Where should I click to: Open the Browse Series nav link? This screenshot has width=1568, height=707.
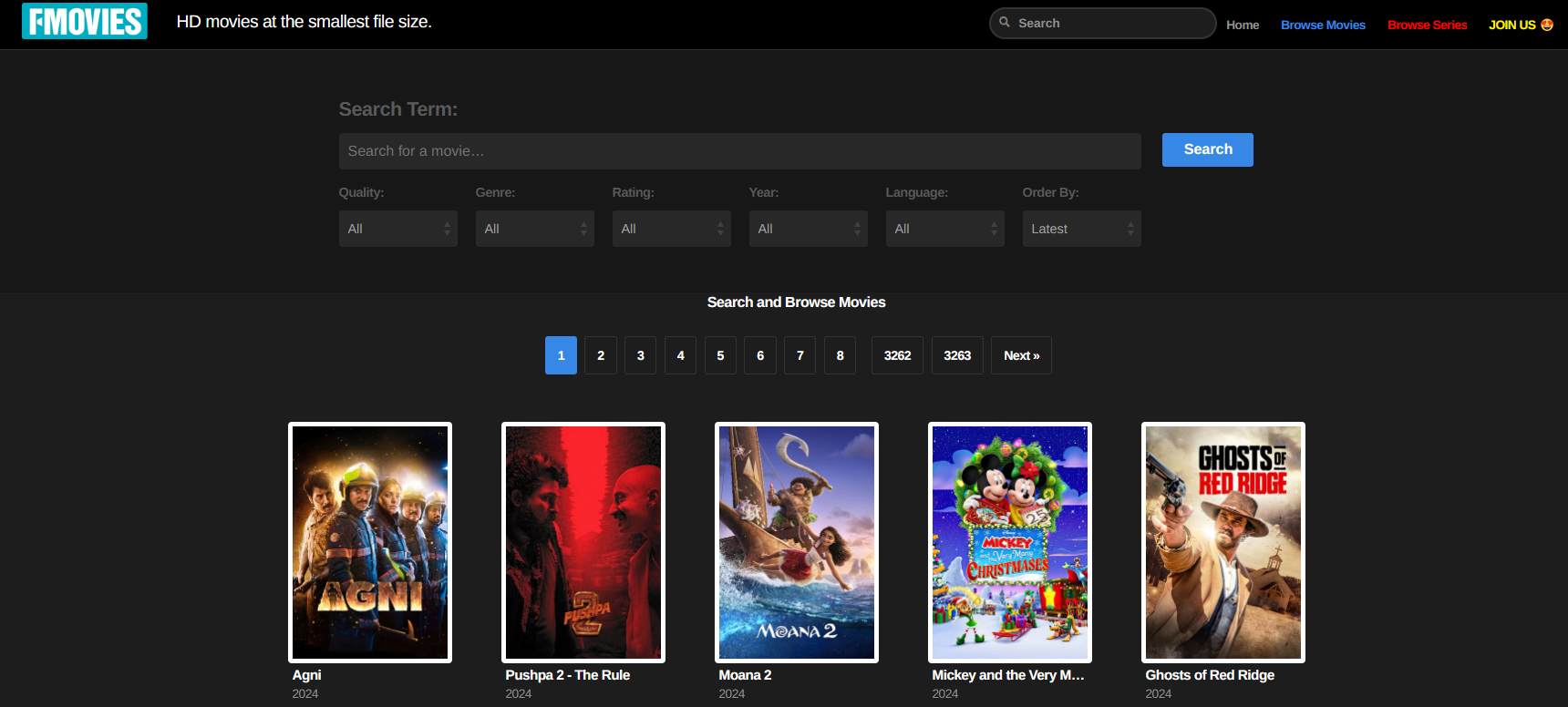[x=1427, y=25]
